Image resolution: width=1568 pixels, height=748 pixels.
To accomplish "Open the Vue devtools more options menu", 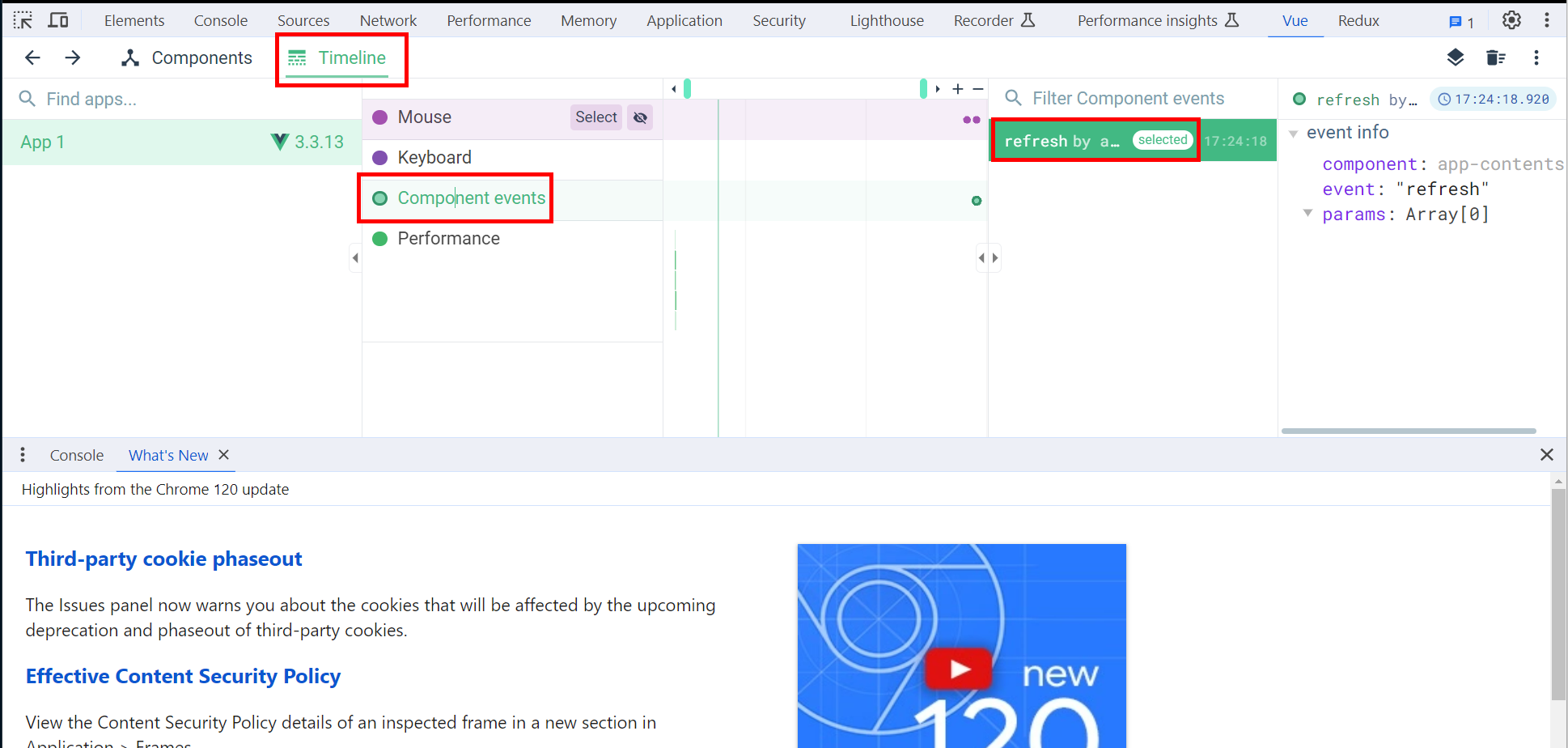I will coord(1536,57).
